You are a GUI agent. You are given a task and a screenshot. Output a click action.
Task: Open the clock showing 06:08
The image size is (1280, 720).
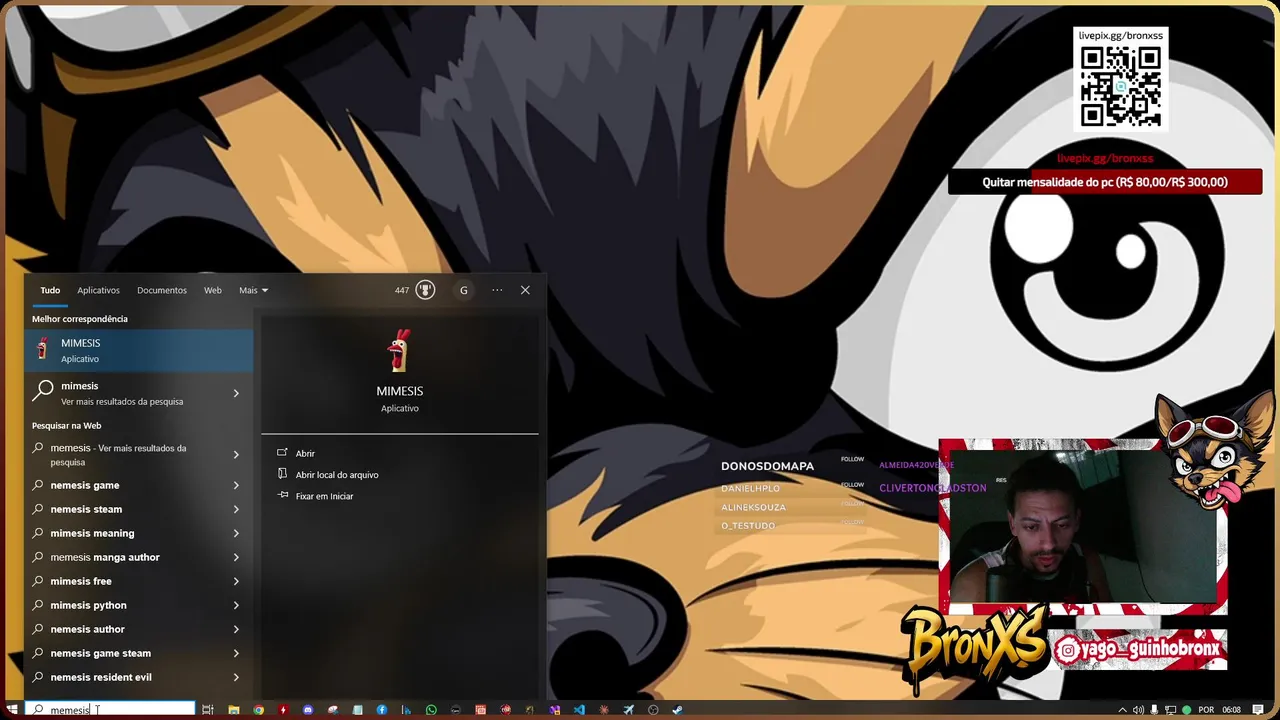tap(1232, 710)
